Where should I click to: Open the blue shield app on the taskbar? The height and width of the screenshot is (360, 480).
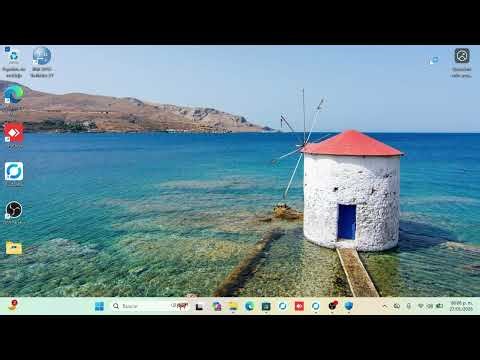pos(349,306)
